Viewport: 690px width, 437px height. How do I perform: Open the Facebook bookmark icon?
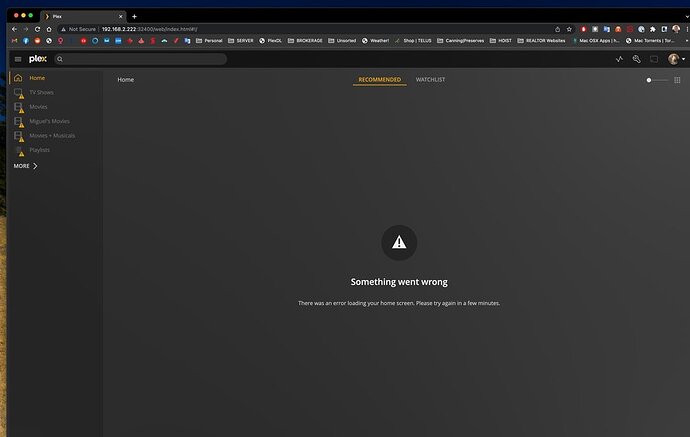pyautogui.click(x=26, y=40)
